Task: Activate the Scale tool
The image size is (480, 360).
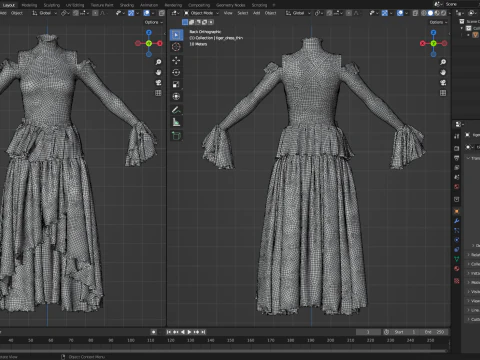Action: click(x=176, y=84)
